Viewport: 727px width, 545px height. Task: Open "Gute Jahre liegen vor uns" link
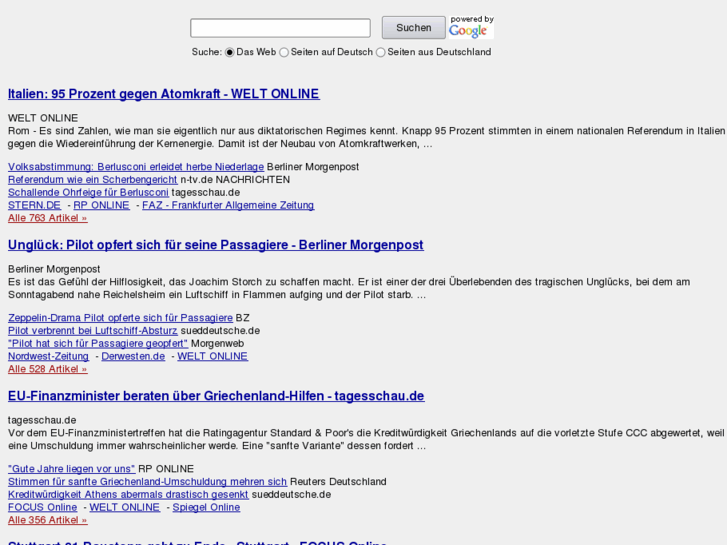[71, 469]
